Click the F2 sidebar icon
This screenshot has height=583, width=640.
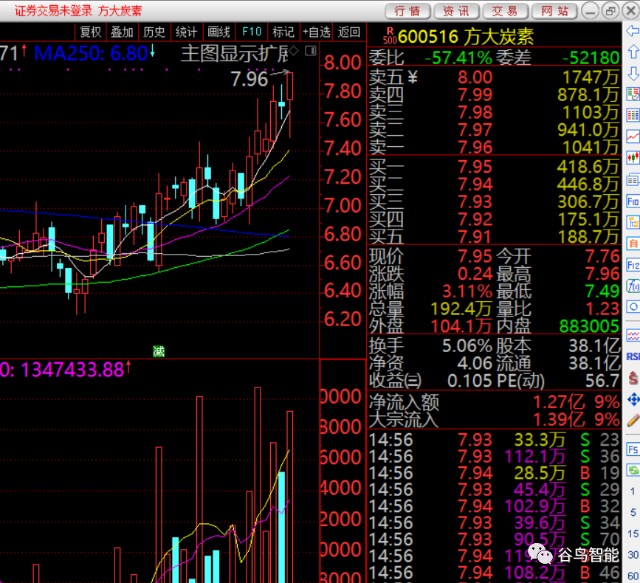(633, 265)
